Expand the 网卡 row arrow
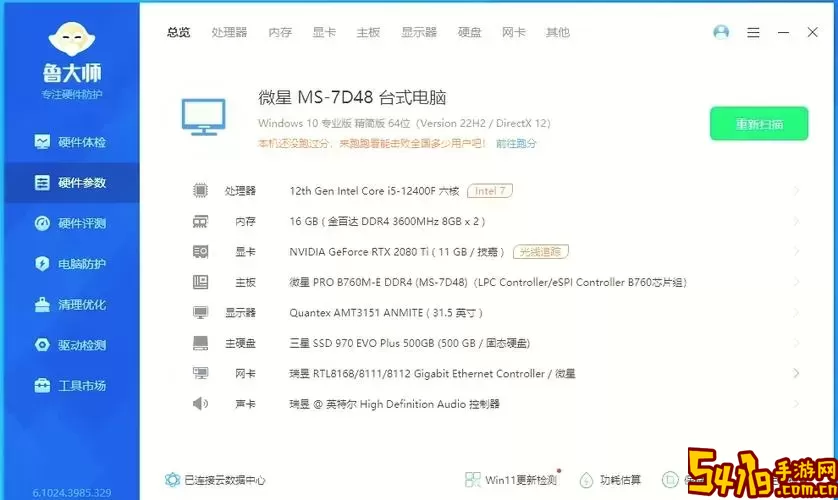This screenshot has height=500, width=838. (x=796, y=373)
